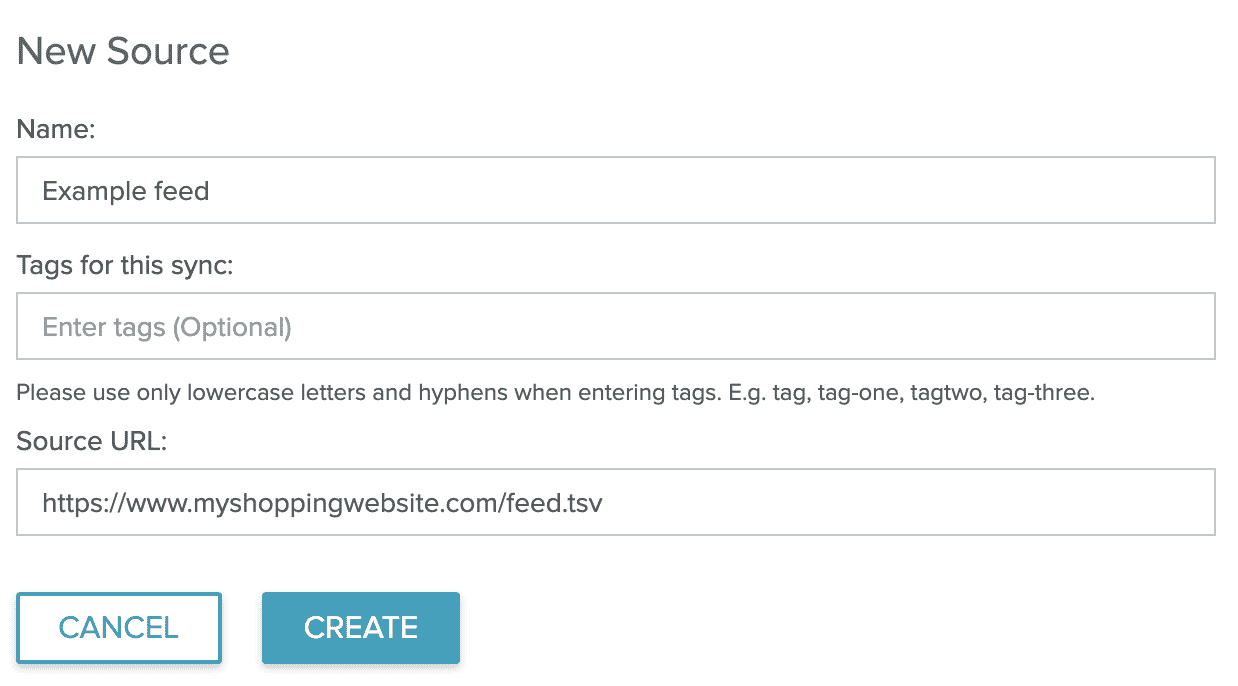This screenshot has height=686, width=1238.
Task: Click the New Source heading
Action: (123, 51)
